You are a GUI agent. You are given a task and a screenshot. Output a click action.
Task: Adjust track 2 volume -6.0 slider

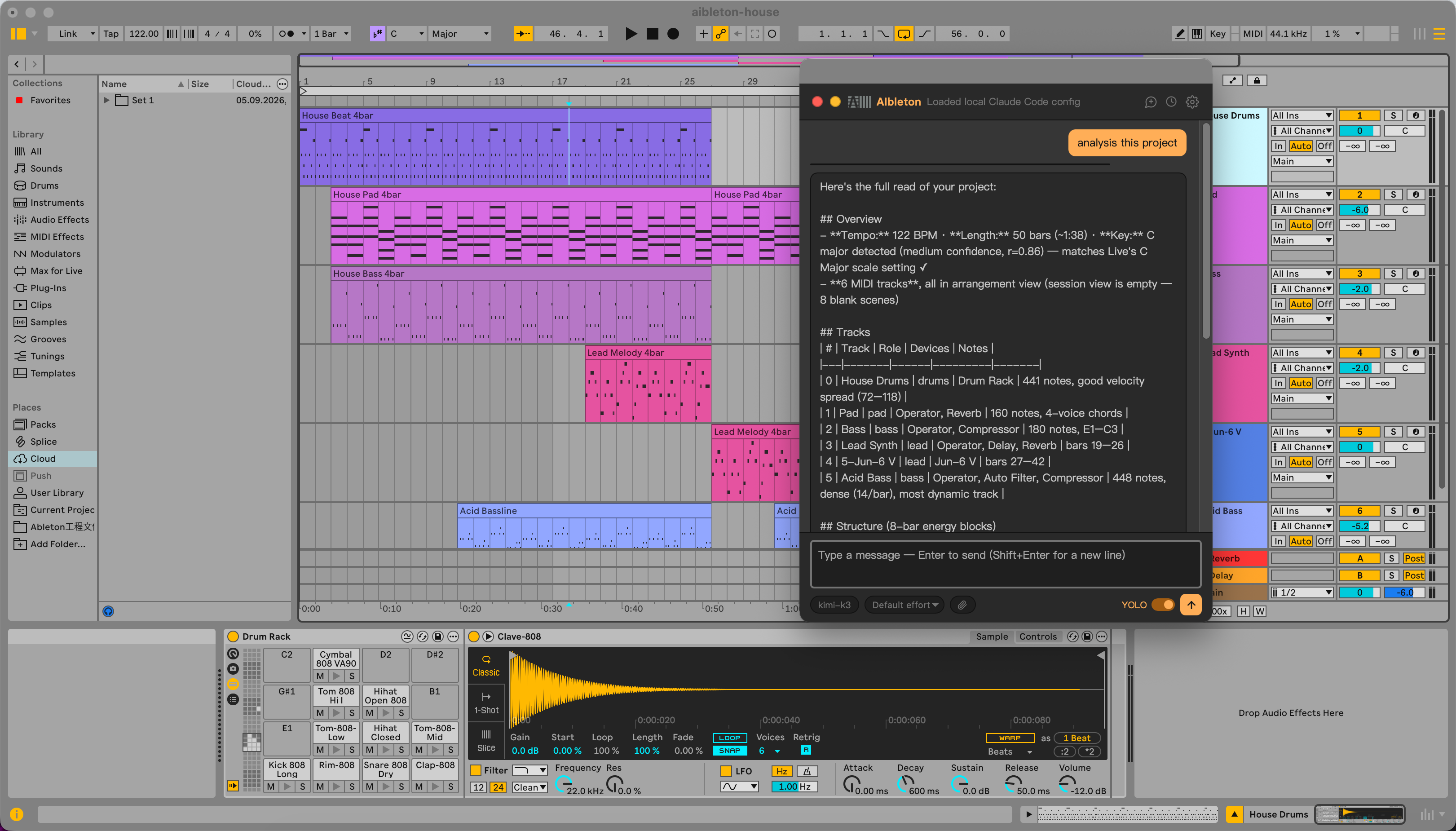click(1359, 210)
